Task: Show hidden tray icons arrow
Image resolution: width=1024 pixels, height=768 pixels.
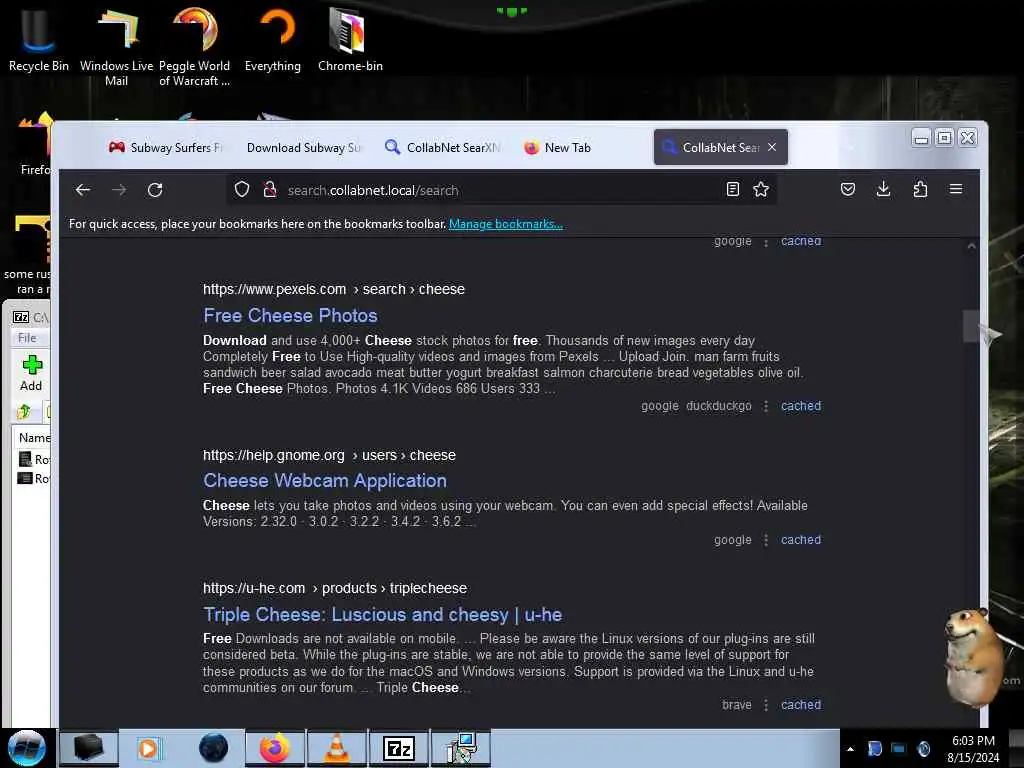Action: (x=850, y=749)
